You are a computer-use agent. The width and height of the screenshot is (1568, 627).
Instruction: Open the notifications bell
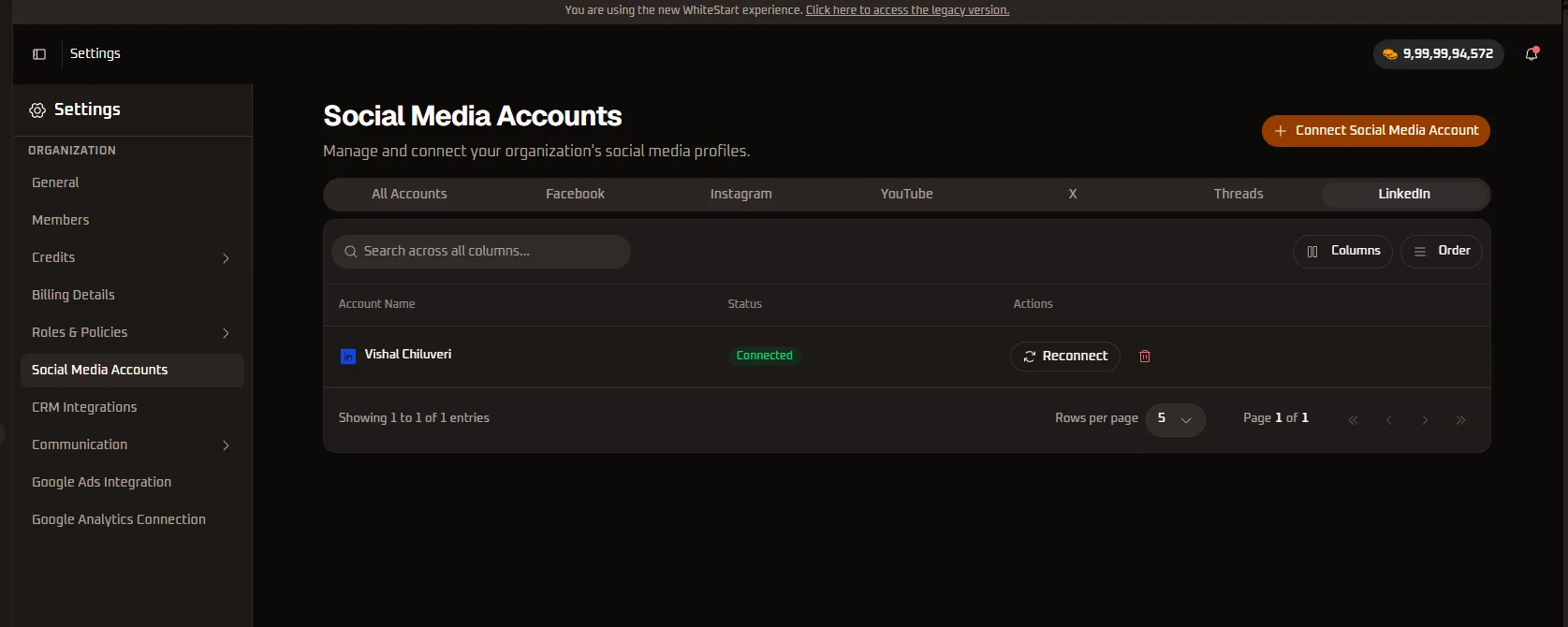tap(1531, 53)
